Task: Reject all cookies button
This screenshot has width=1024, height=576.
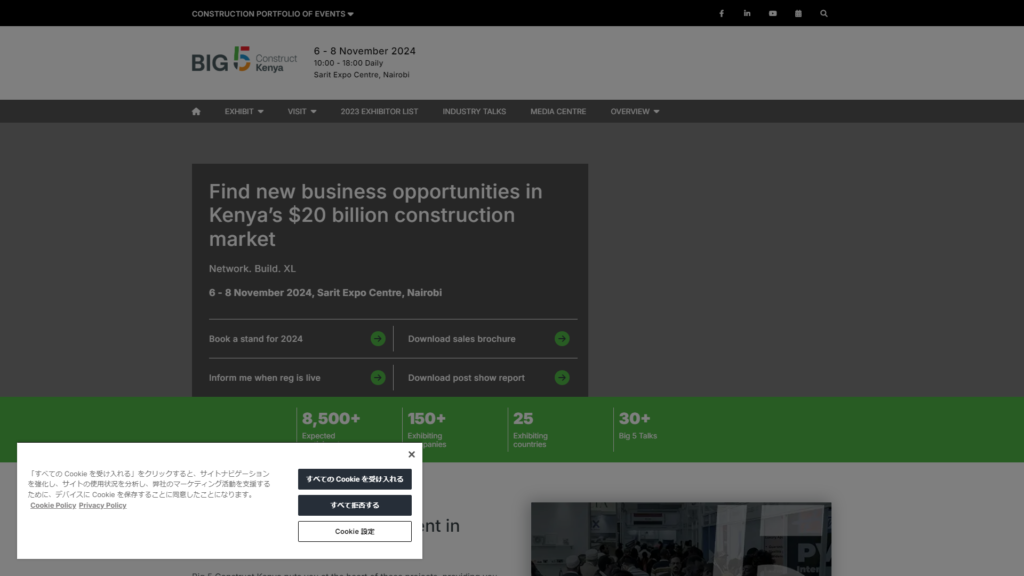Action: tap(355, 505)
